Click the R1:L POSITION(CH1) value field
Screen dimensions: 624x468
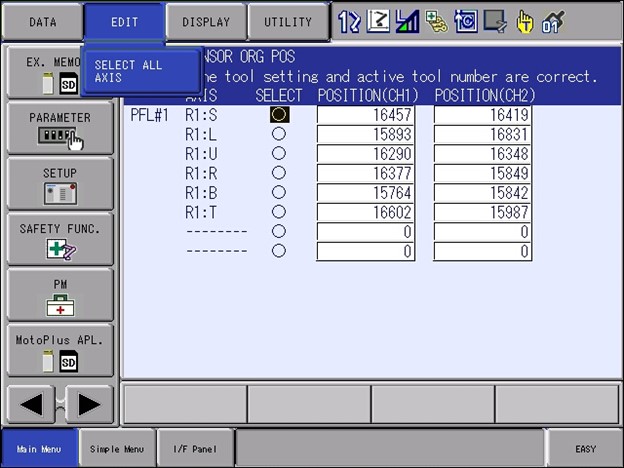[x=366, y=135]
